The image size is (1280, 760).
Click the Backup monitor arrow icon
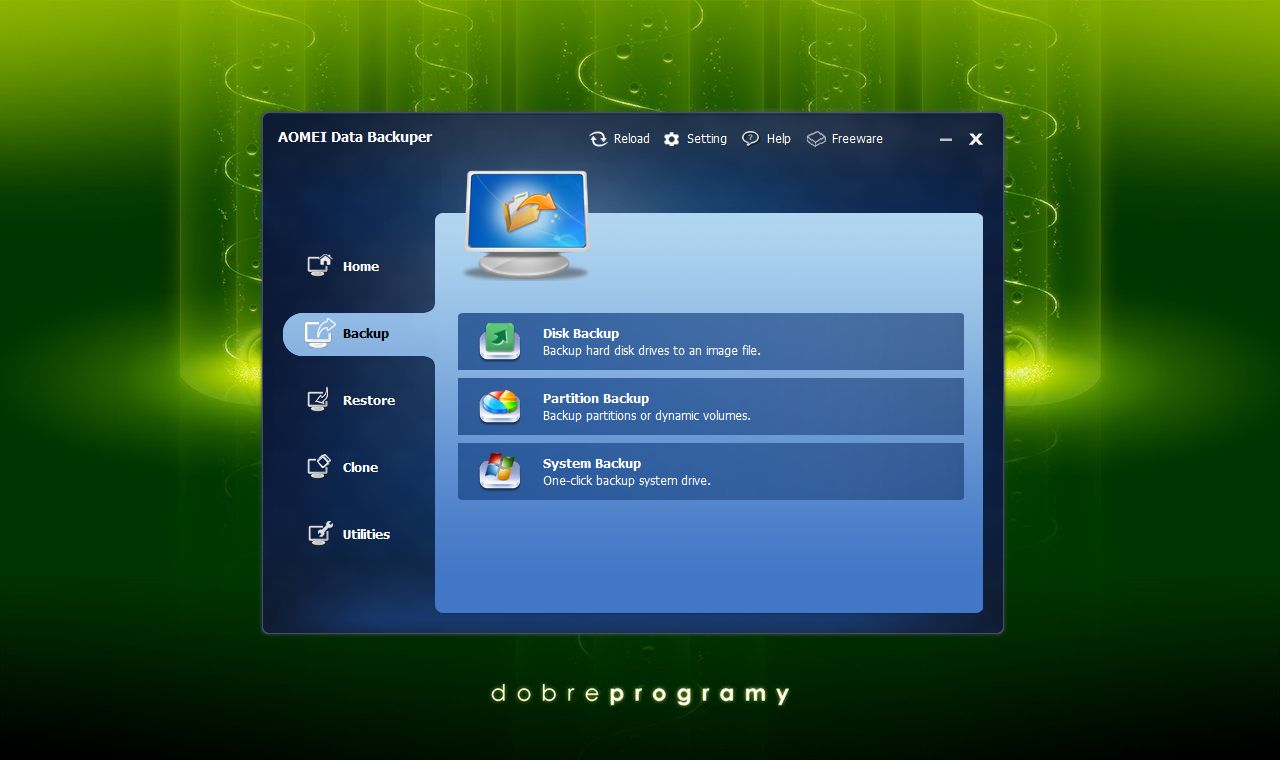point(319,333)
